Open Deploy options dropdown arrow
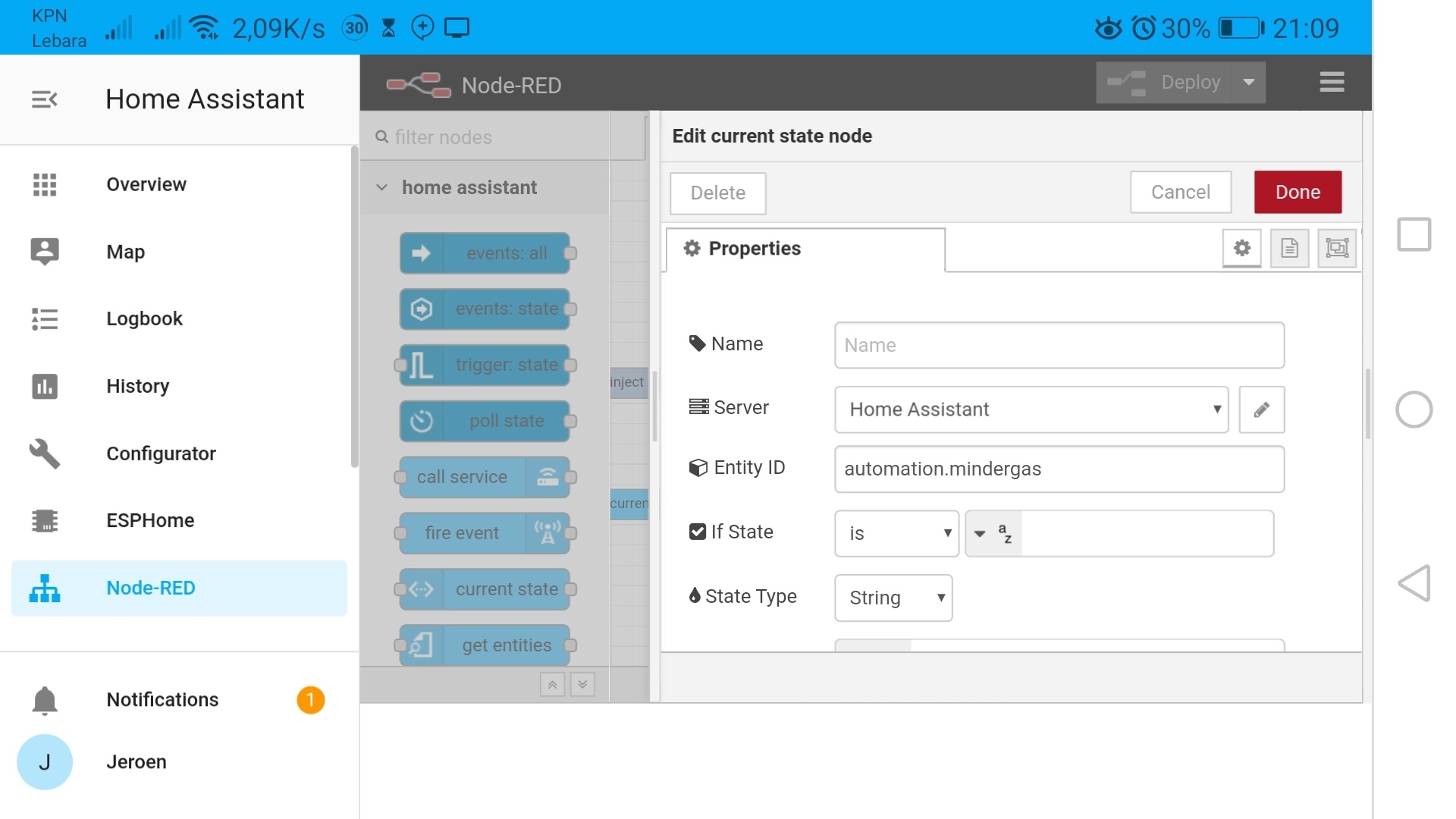 click(1248, 82)
